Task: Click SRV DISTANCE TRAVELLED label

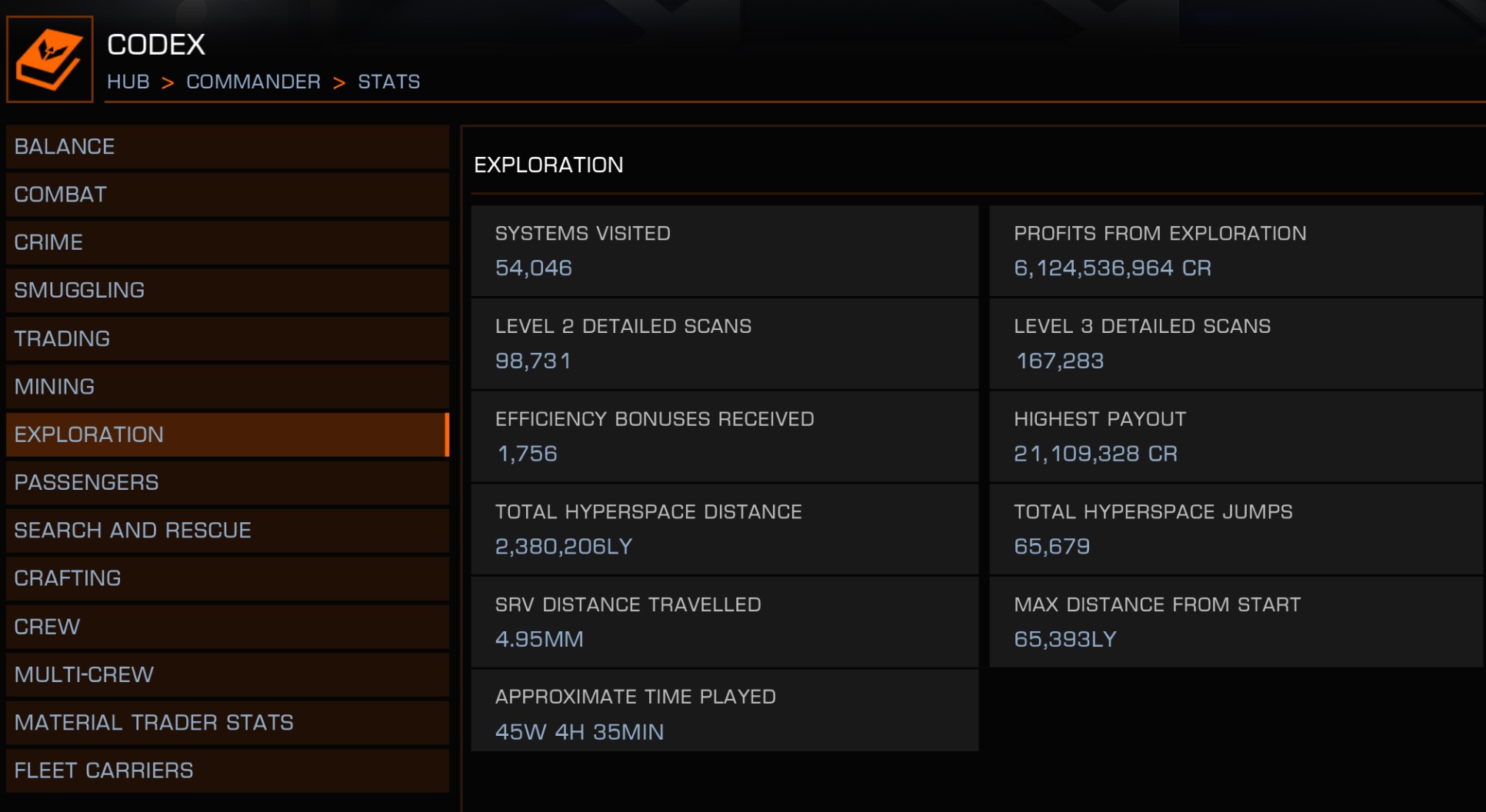Action: coord(628,605)
